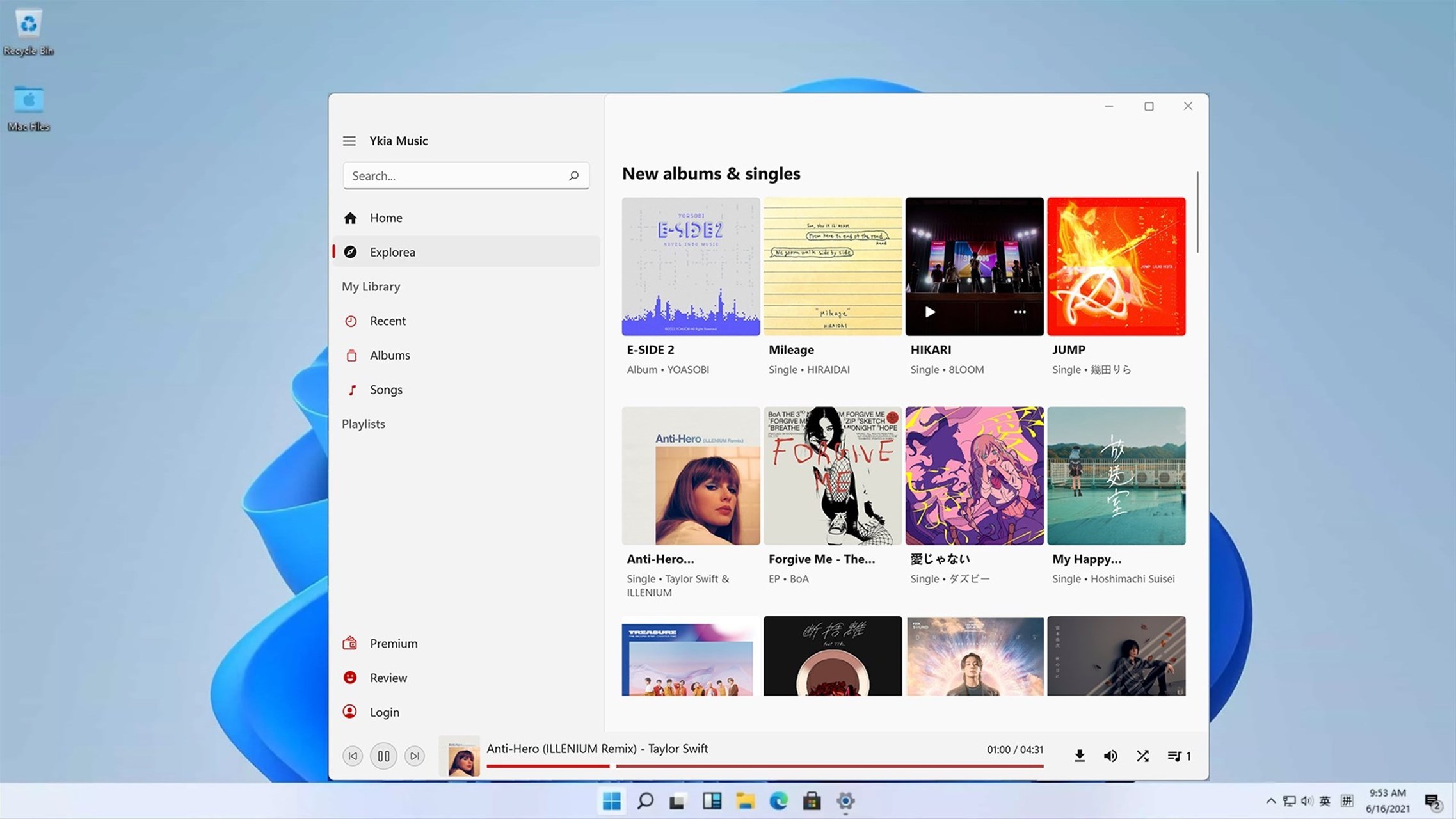Open the E-SIDE 2 album by YOASOBI
Viewport: 1456px width, 819px height.
click(691, 266)
